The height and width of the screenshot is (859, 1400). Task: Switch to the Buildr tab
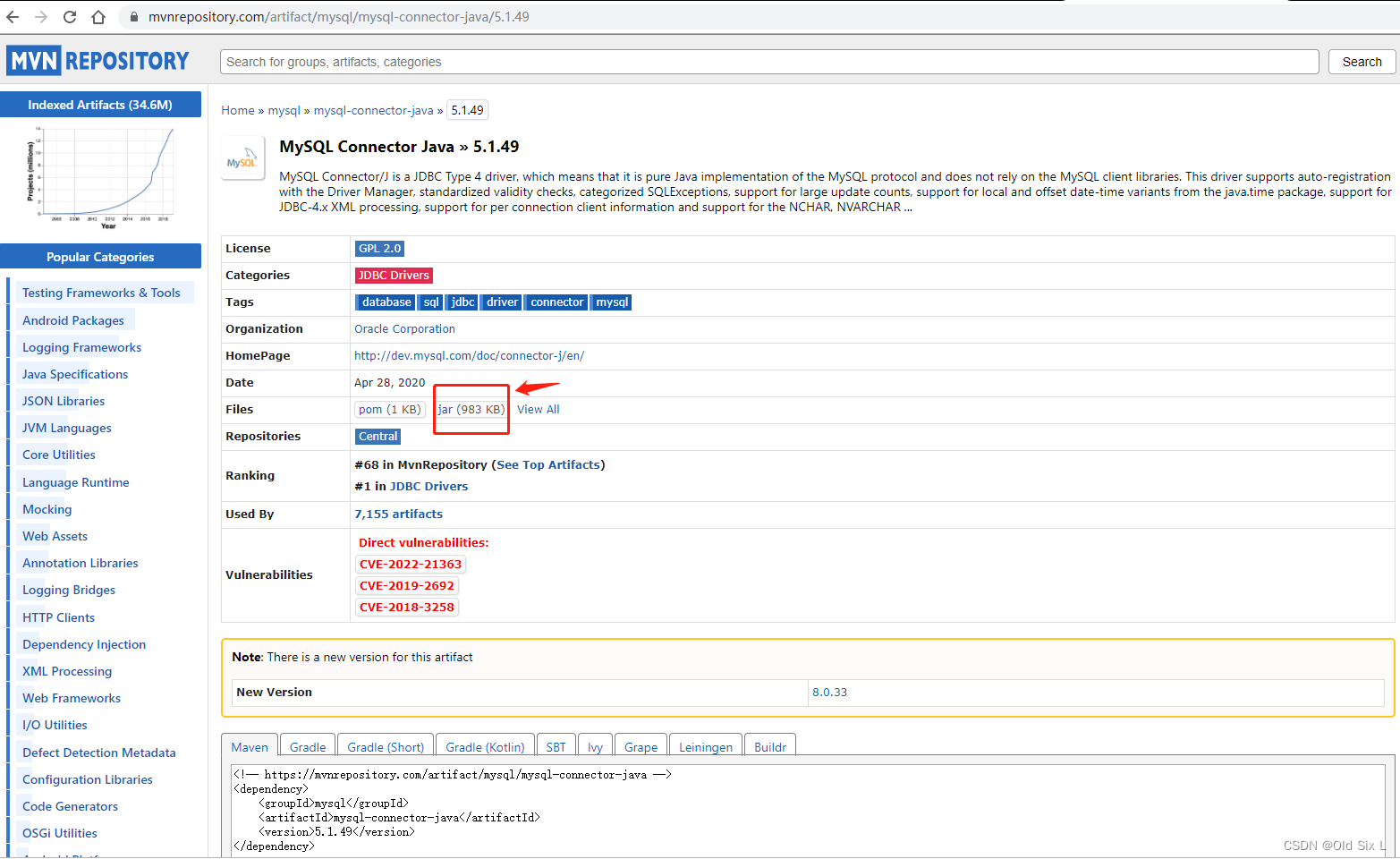pyautogui.click(x=770, y=747)
